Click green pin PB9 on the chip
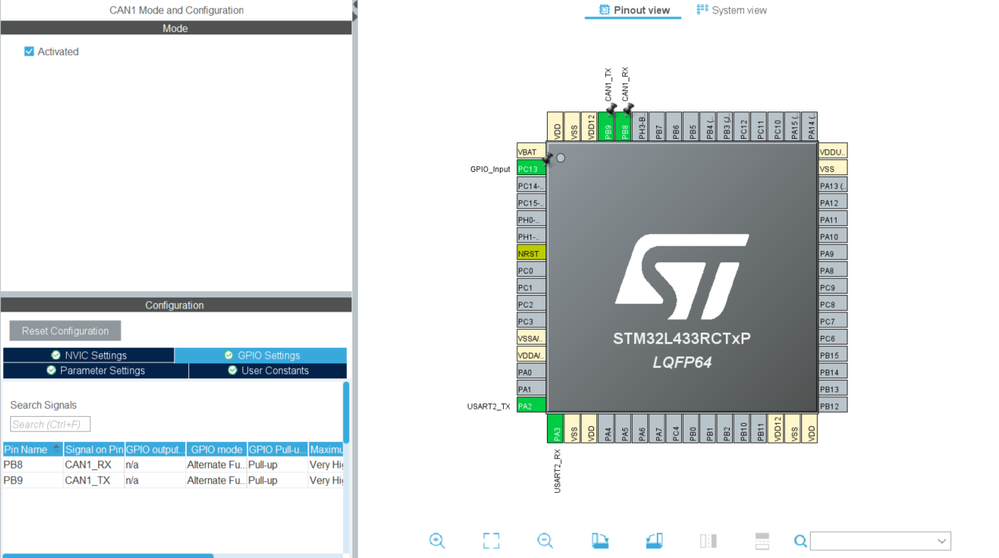 [x=607, y=126]
